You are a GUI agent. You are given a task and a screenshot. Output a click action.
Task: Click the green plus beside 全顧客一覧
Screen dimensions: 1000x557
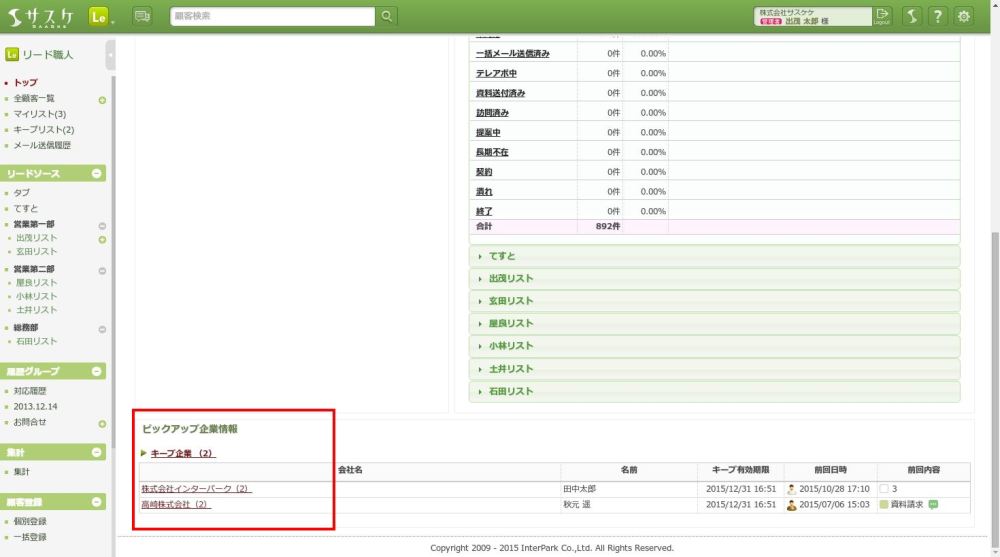102,100
